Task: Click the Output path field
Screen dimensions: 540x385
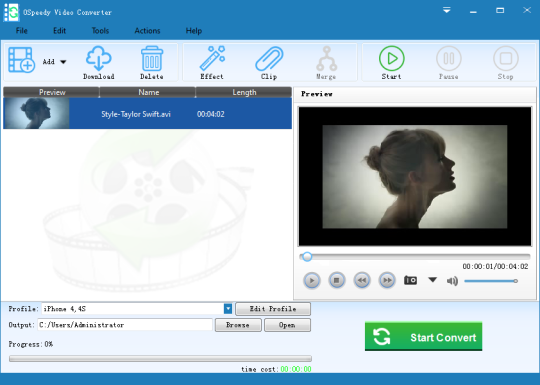Action: coord(125,325)
